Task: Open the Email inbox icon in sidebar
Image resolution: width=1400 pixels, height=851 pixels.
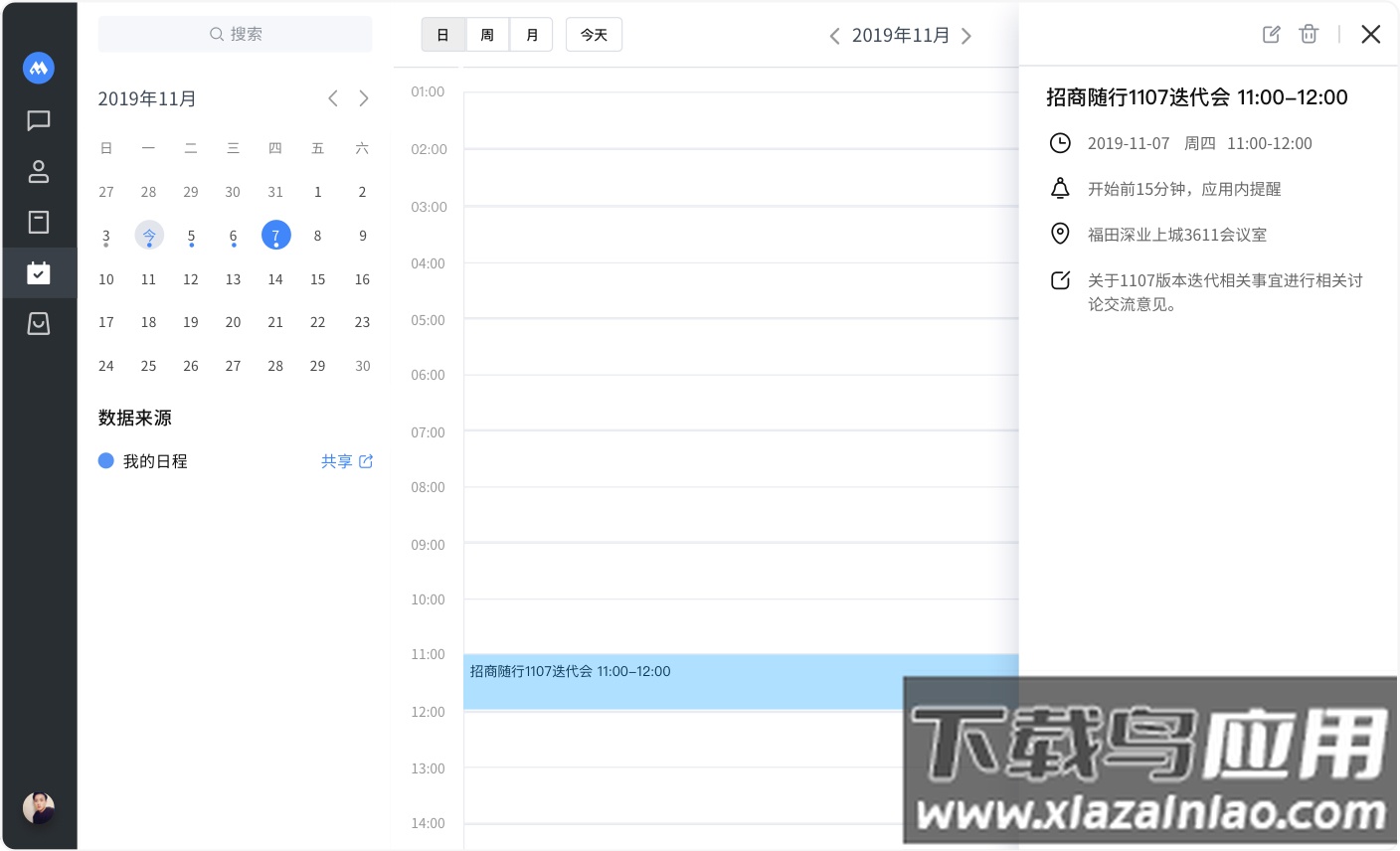Action: [39, 323]
